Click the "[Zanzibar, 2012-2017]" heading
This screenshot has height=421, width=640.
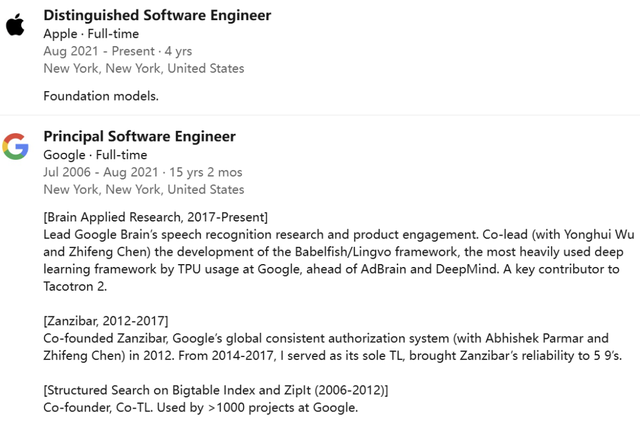click(x=105, y=321)
